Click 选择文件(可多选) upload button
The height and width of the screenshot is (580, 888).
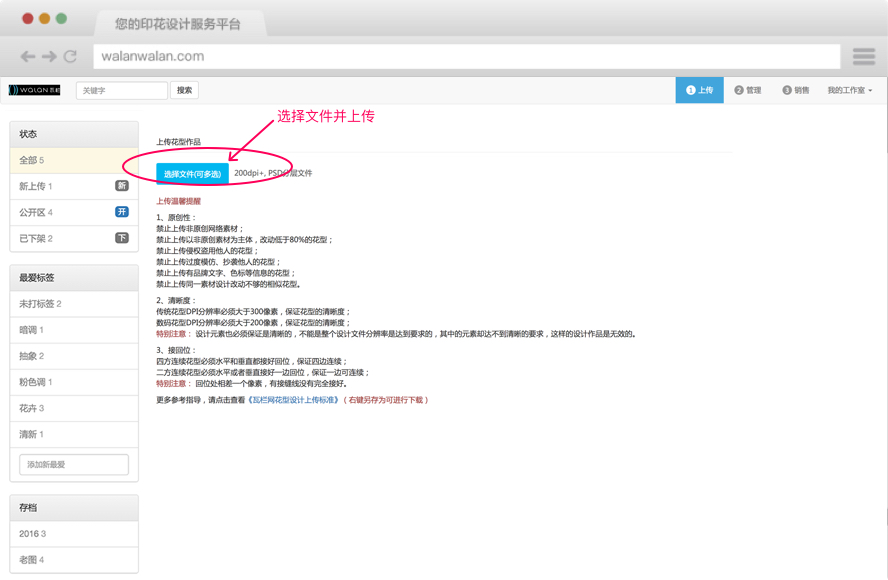[x=192, y=174]
